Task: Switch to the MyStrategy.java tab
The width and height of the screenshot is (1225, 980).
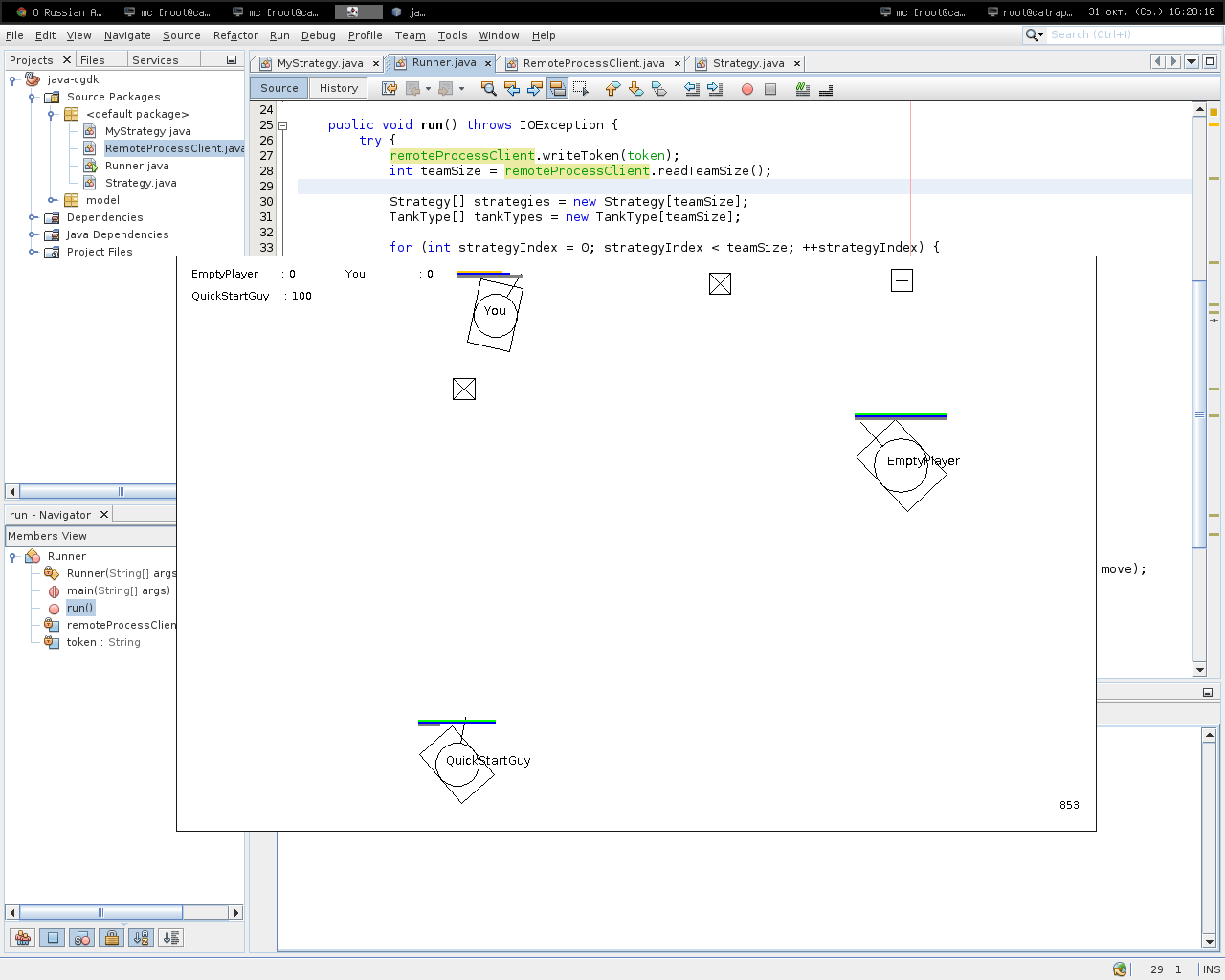Action: [320, 63]
